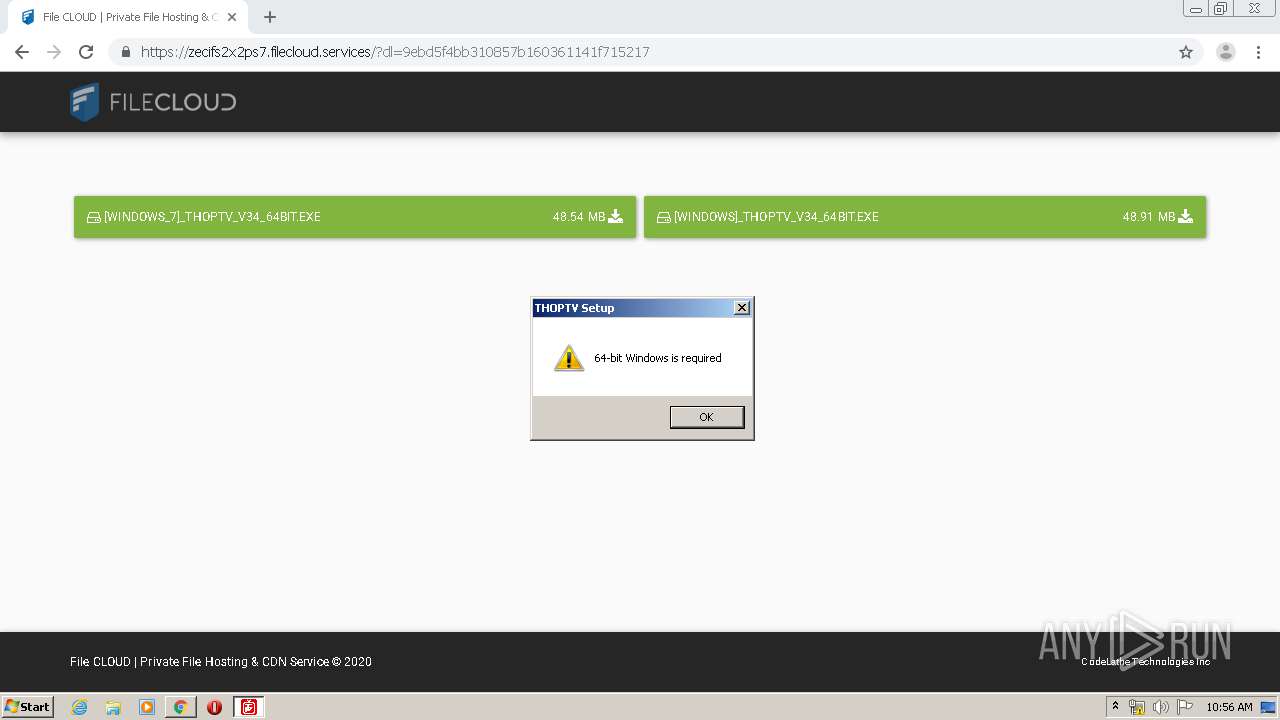Go forward in the browser
The image size is (1280, 720).
pos(54,52)
